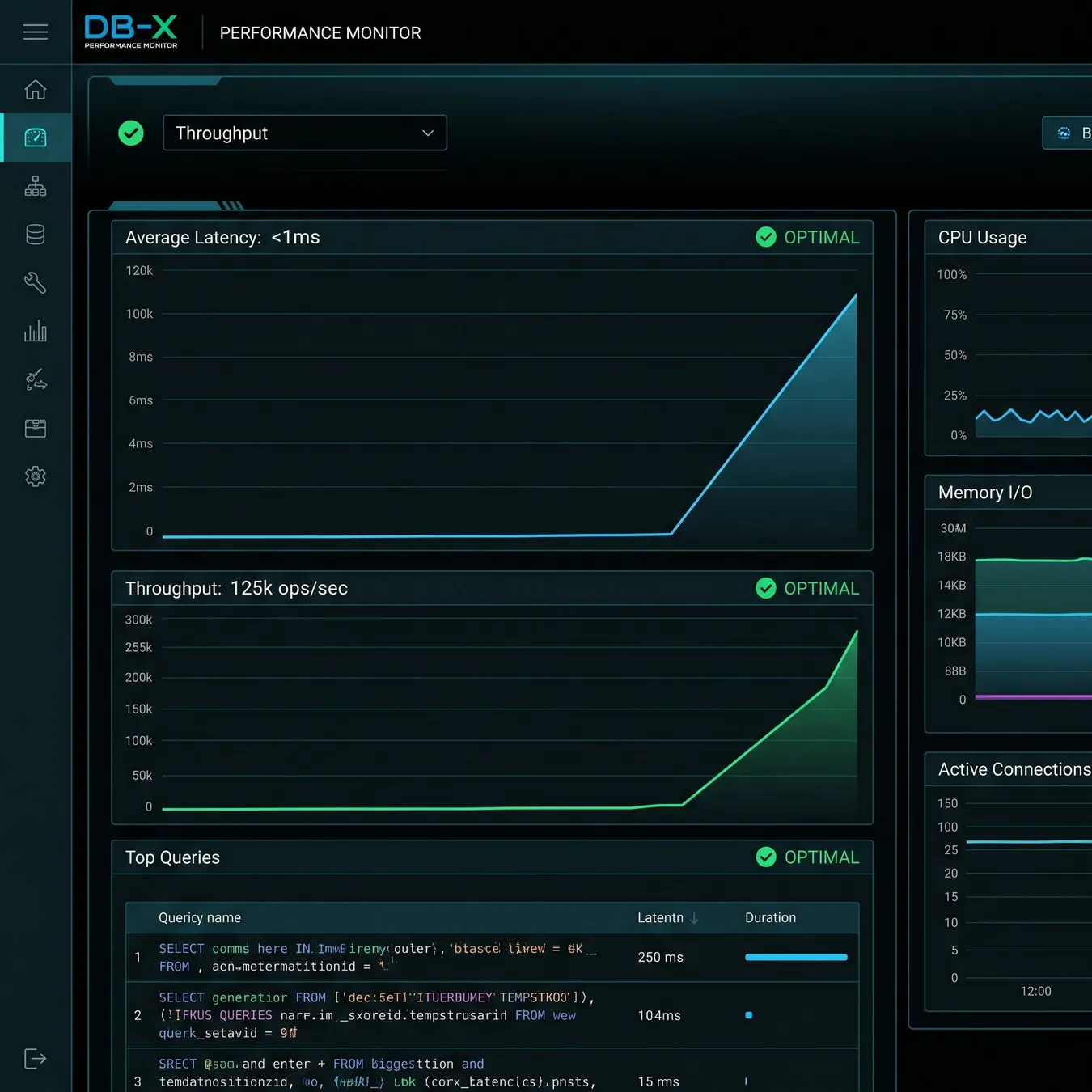Image resolution: width=1092 pixels, height=1092 pixels.
Task: Go to the Home sidebar icon
Action: coord(36,90)
